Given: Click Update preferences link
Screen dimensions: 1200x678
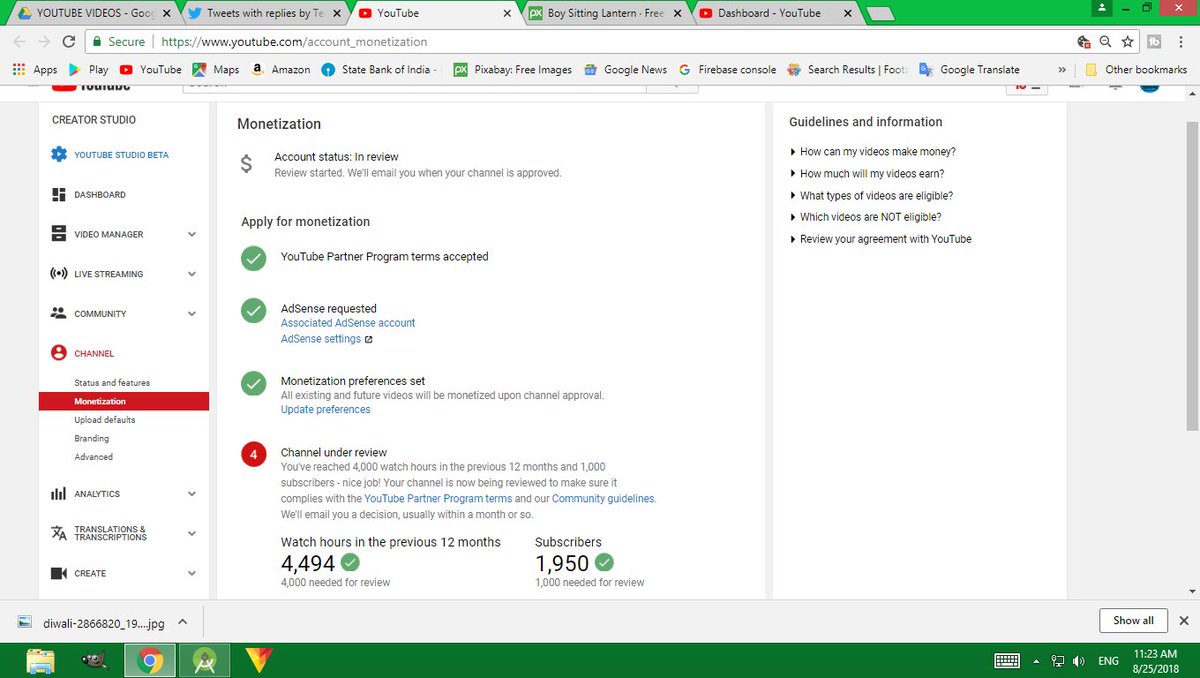Looking at the screenshot, I should [325, 409].
